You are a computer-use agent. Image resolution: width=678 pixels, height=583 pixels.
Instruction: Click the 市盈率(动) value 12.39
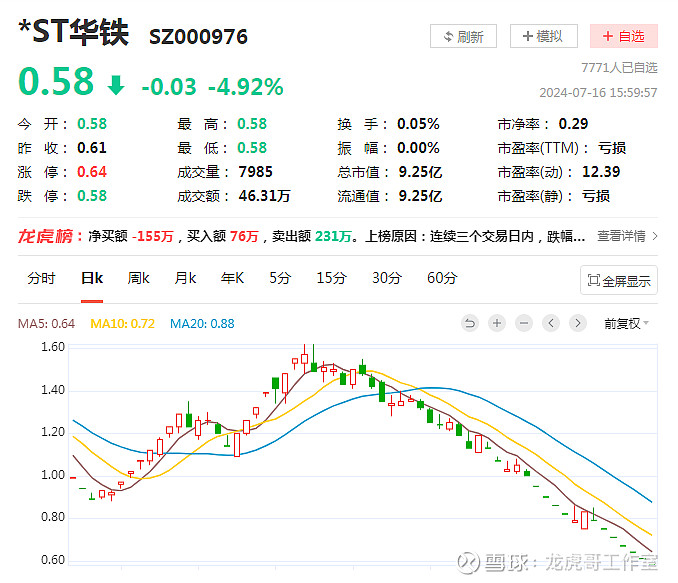pyautogui.click(x=601, y=172)
